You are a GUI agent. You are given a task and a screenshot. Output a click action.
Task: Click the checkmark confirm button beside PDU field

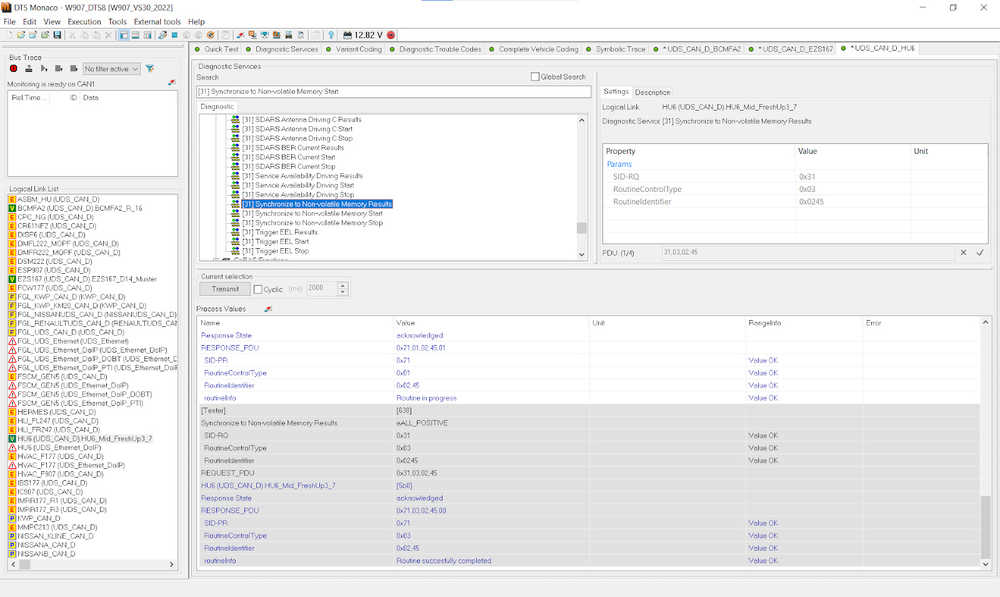point(980,253)
